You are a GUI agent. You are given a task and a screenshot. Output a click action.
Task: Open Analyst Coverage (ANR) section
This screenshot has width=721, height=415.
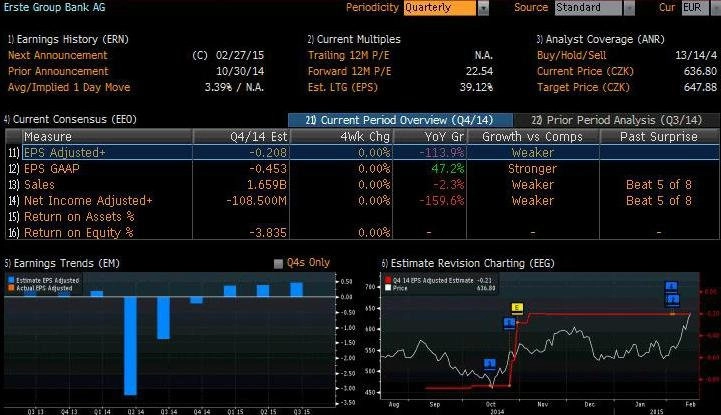tap(601, 40)
